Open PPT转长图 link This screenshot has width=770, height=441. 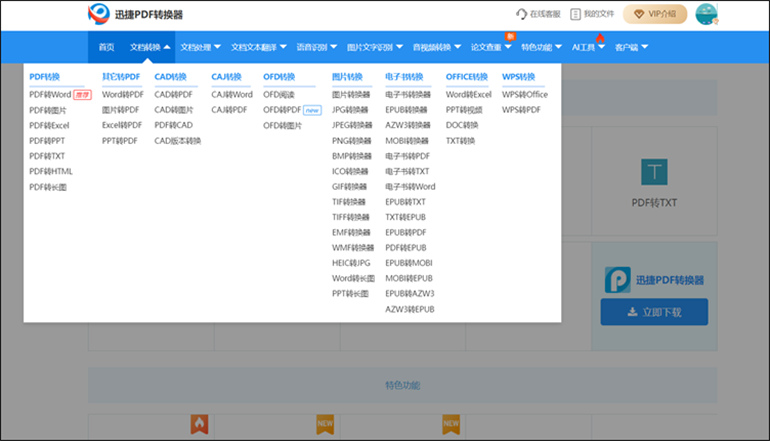pos(350,293)
